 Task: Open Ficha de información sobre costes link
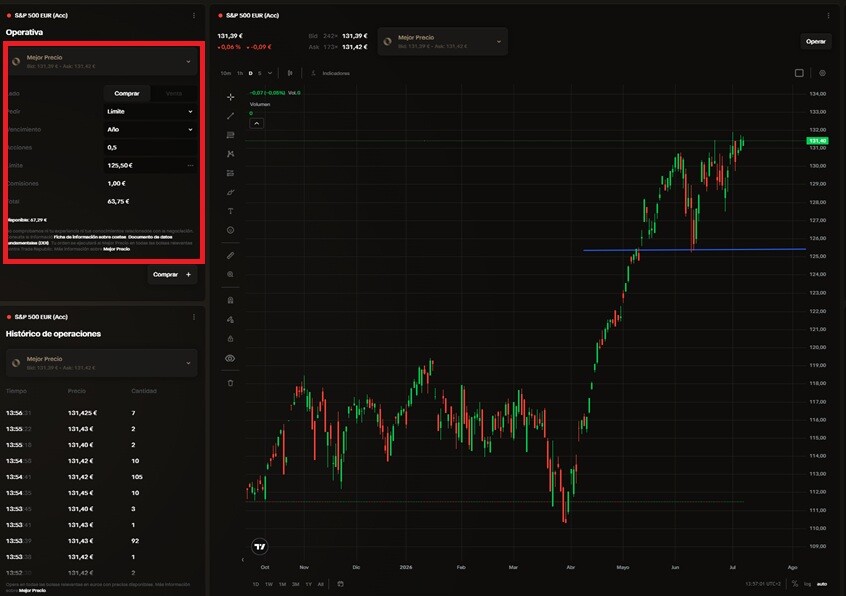coord(90,237)
